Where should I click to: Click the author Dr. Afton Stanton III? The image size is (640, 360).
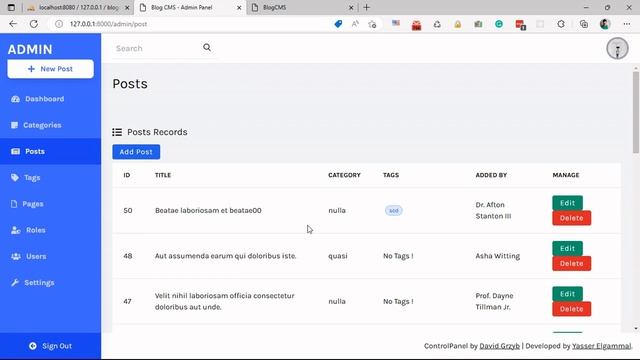493,211
